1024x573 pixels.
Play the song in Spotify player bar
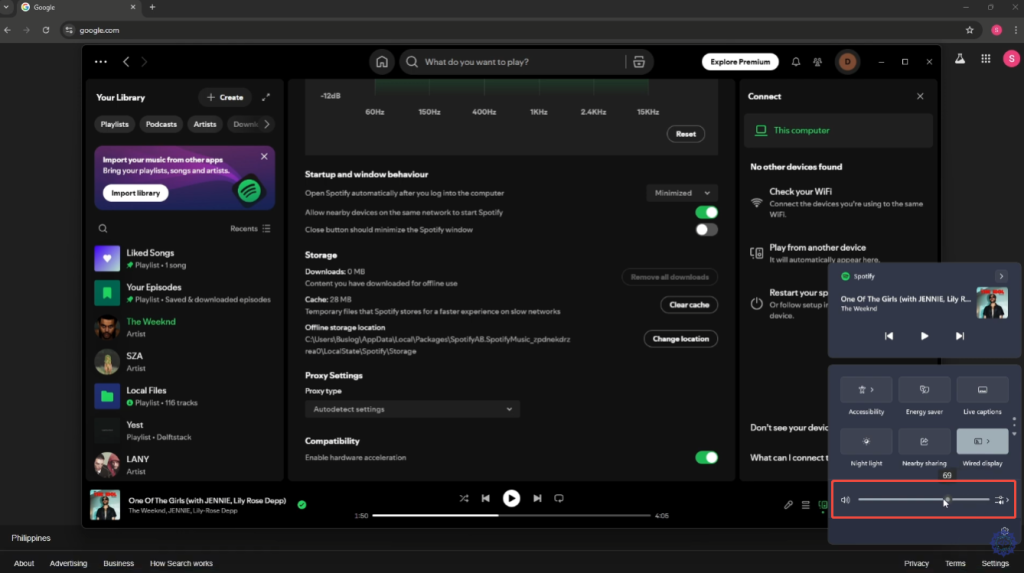coord(511,499)
